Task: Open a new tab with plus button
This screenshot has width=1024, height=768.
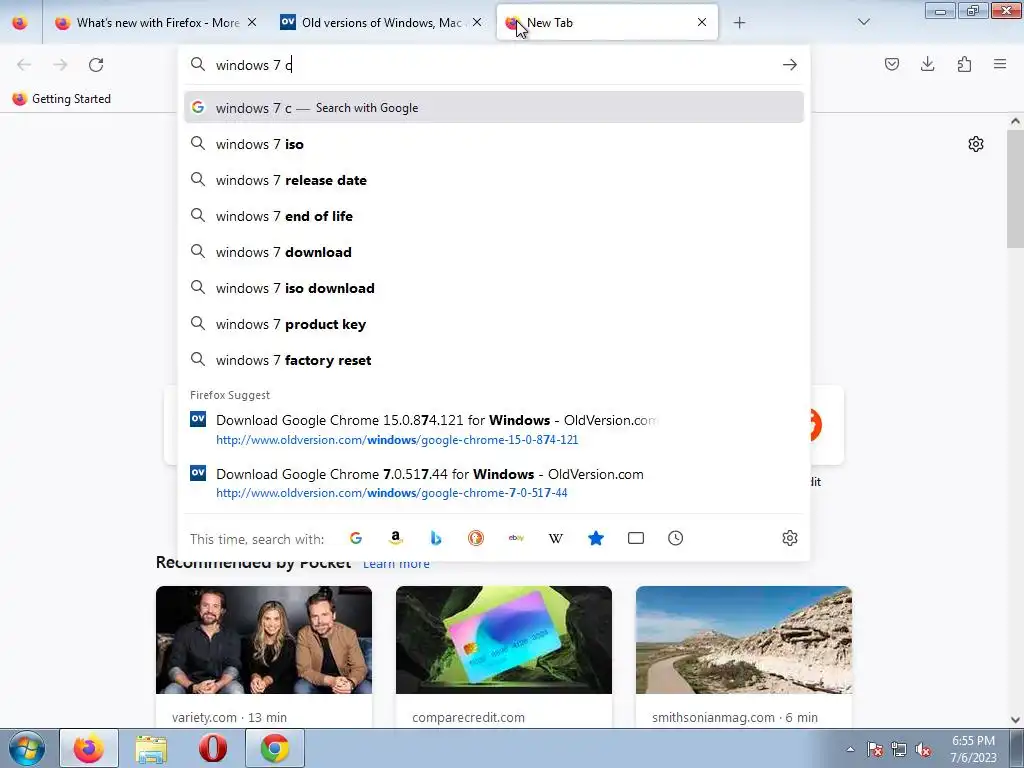Action: pos(739,22)
